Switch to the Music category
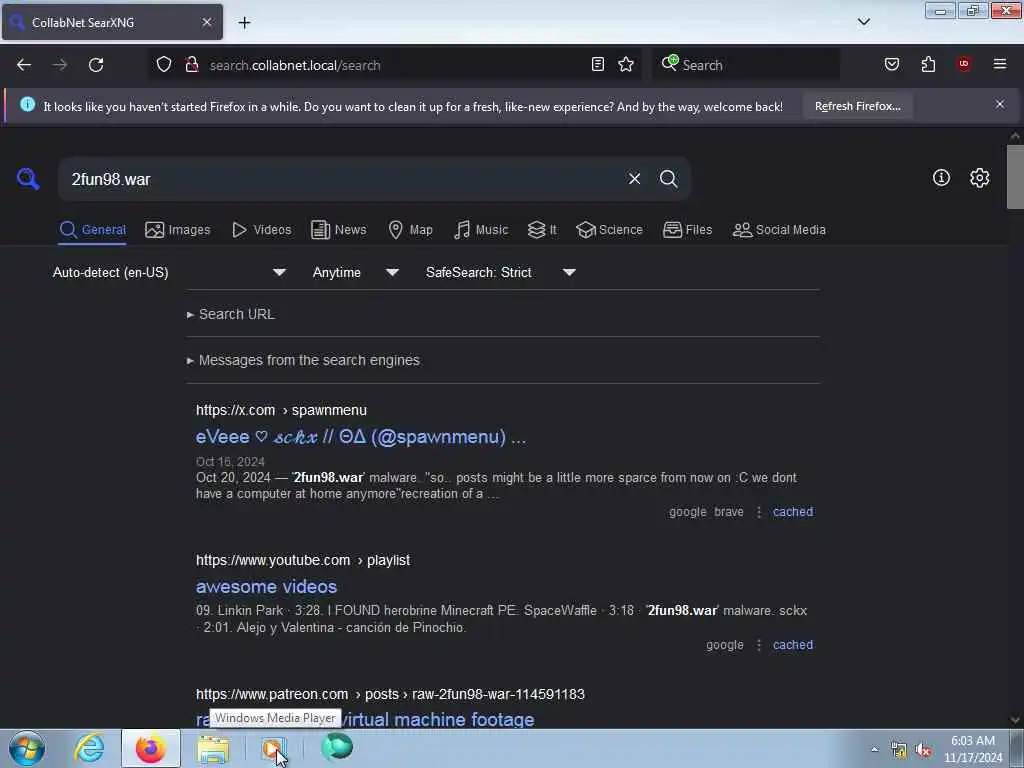The height and width of the screenshot is (768, 1024). point(481,230)
